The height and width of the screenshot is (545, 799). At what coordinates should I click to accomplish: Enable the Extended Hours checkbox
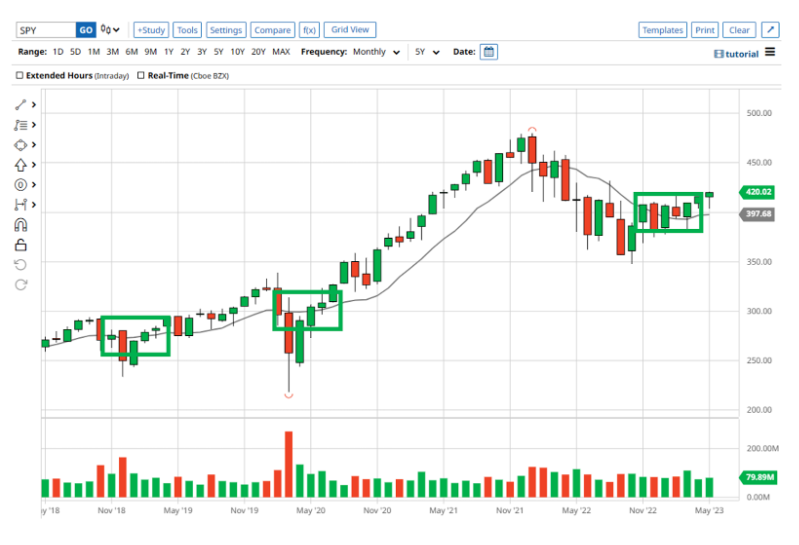(20, 75)
